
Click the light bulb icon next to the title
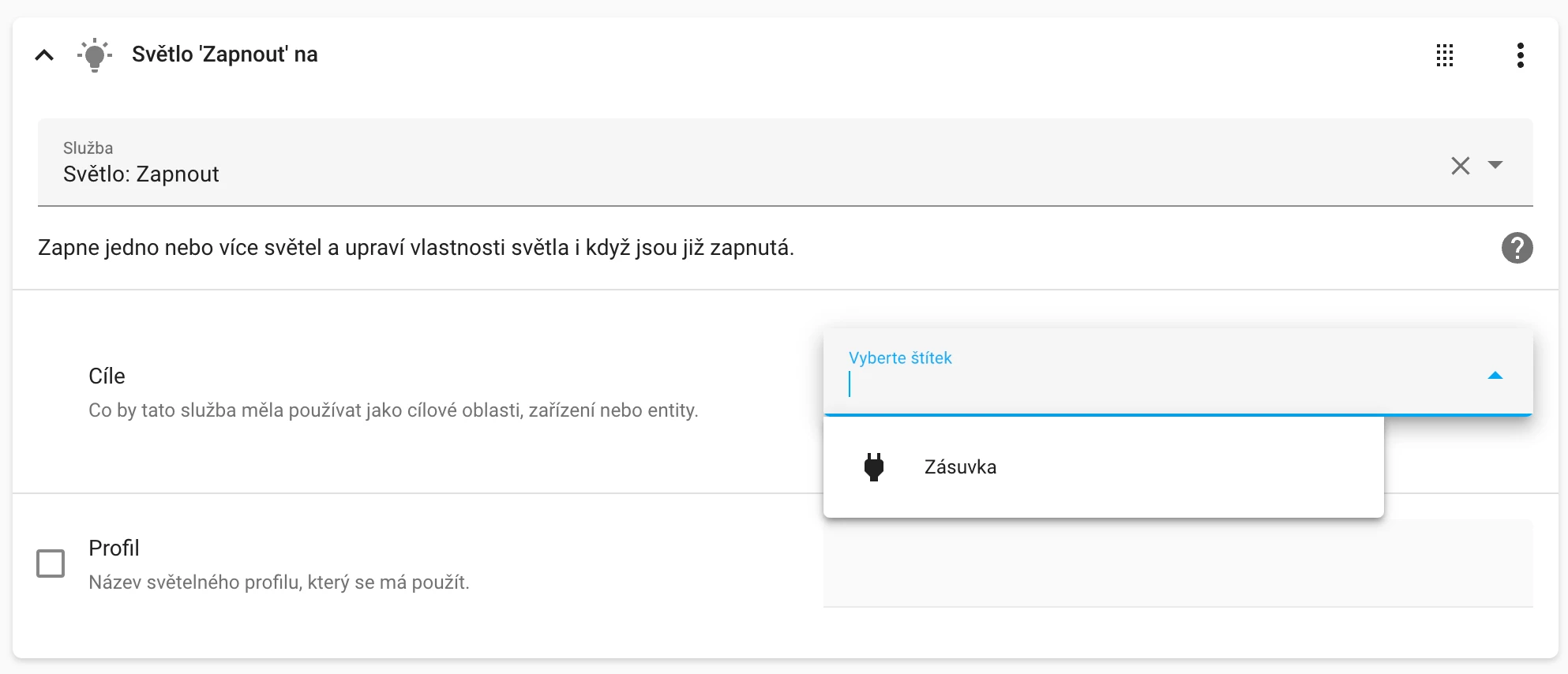pyautogui.click(x=95, y=54)
